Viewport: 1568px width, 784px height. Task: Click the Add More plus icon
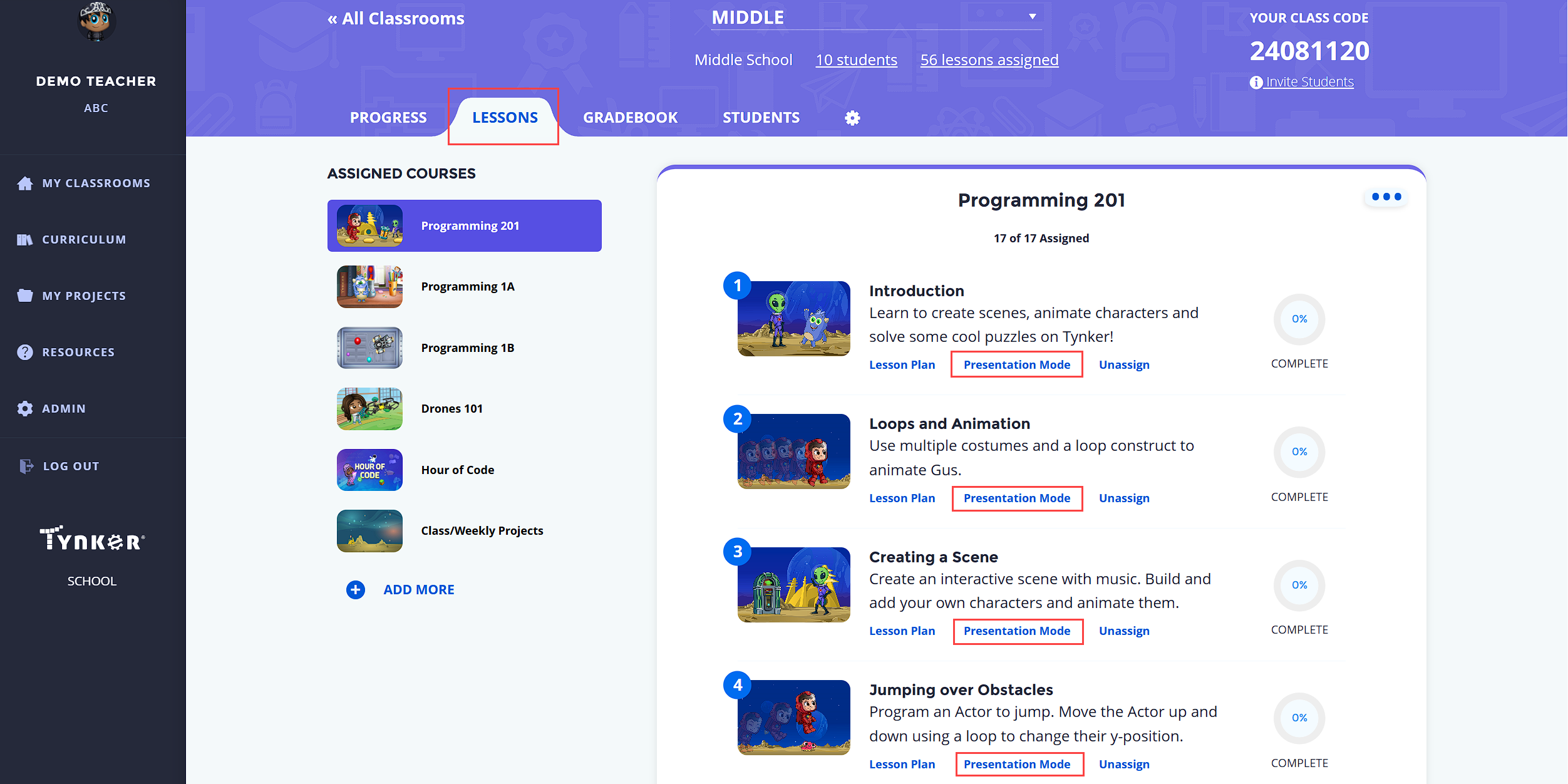coord(356,589)
